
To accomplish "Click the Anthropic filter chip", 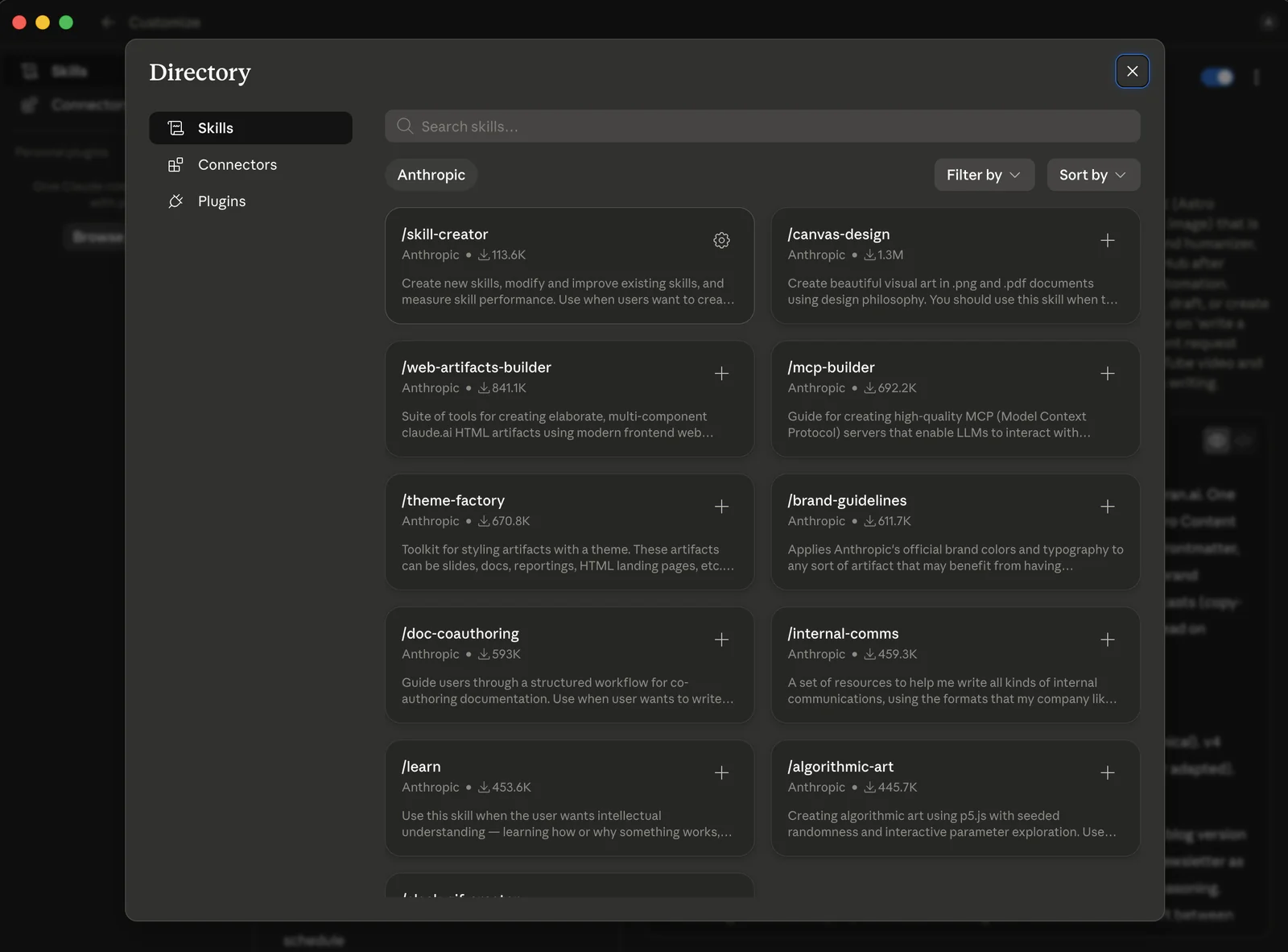I will tap(431, 175).
